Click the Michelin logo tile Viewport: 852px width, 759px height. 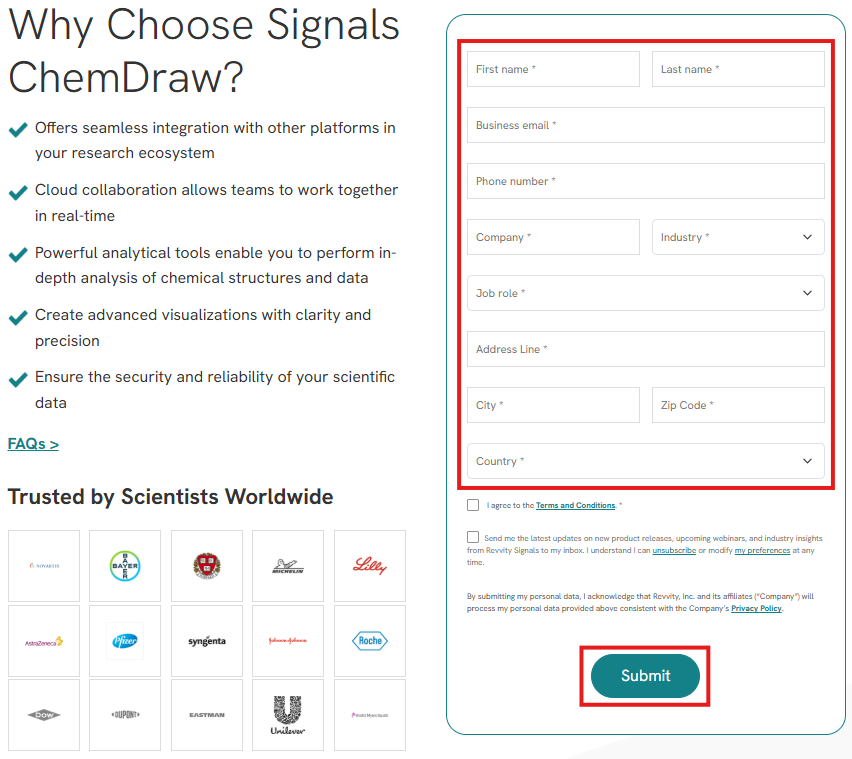[288, 566]
